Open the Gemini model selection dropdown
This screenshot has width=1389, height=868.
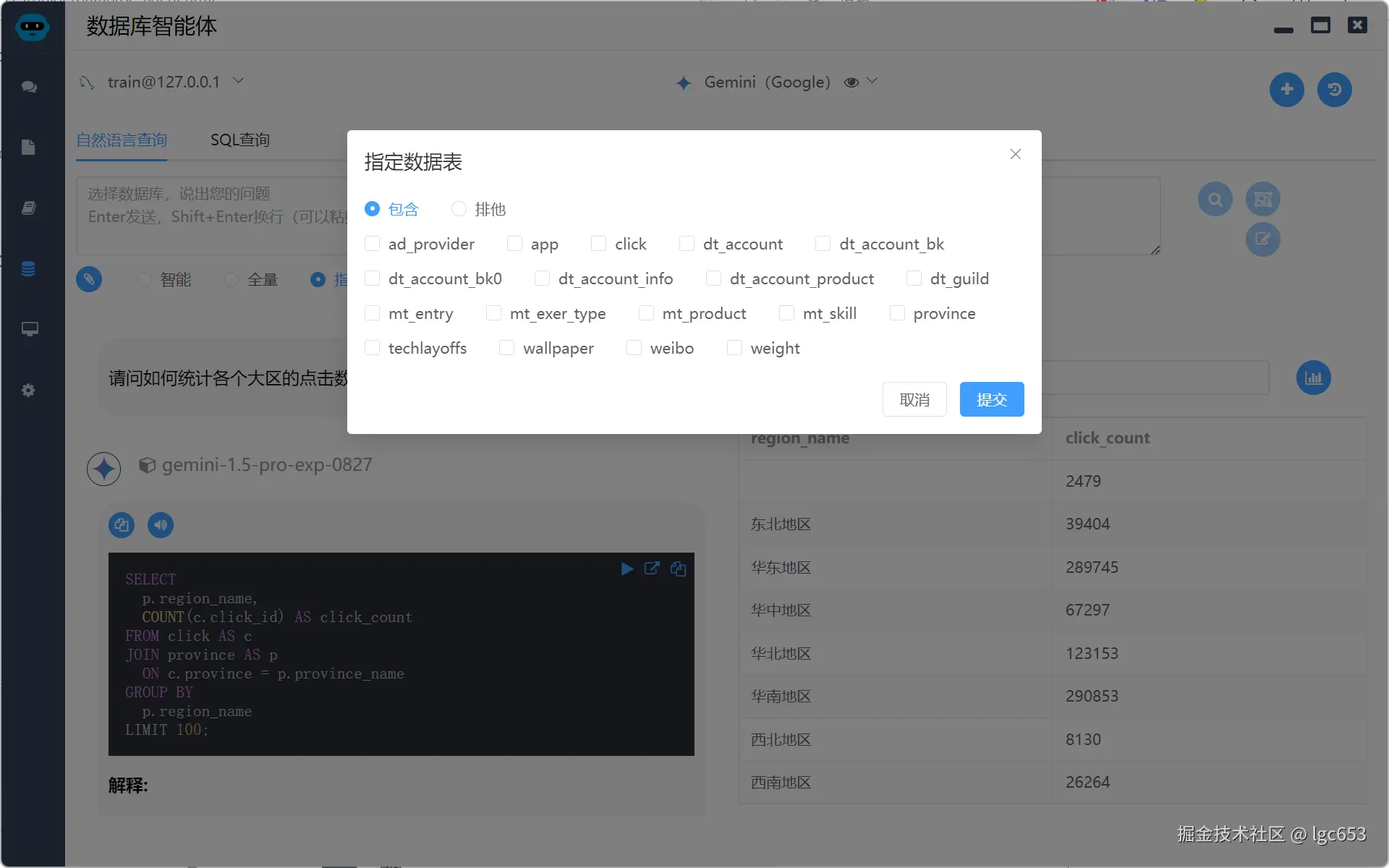tap(873, 82)
